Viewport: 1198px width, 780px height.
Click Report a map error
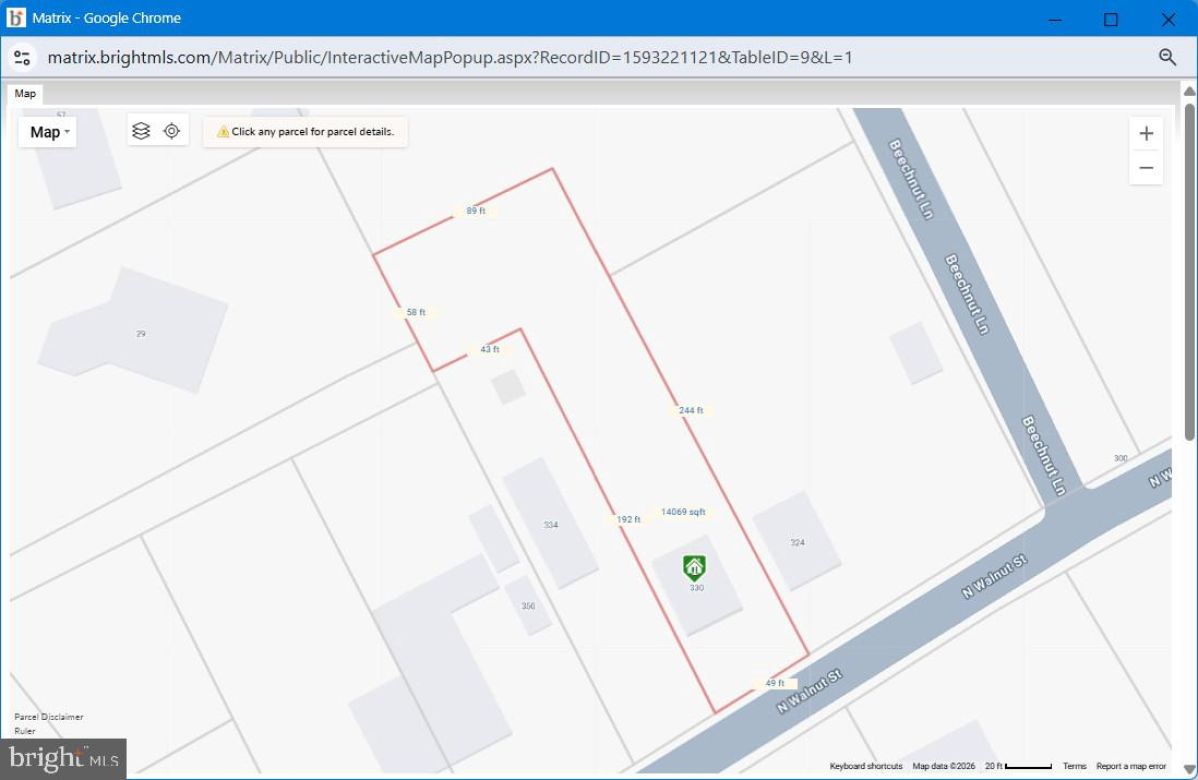[1131, 766]
